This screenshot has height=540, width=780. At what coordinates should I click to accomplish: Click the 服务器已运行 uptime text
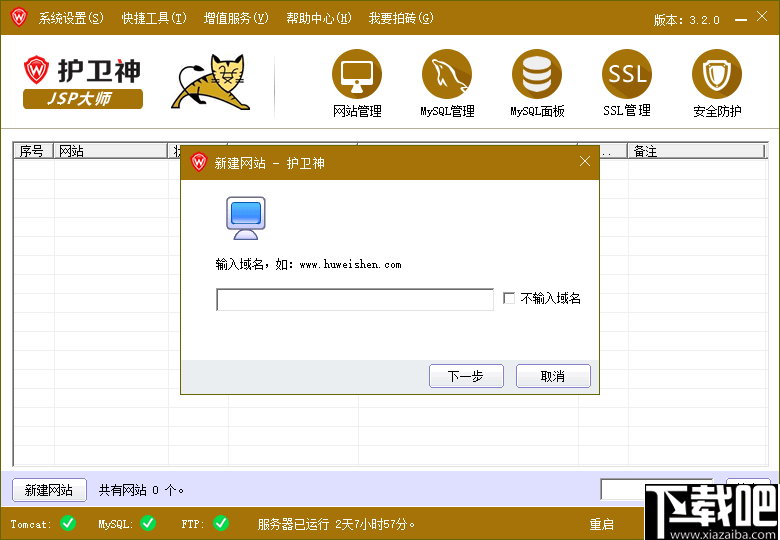click(x=336, y=524)
